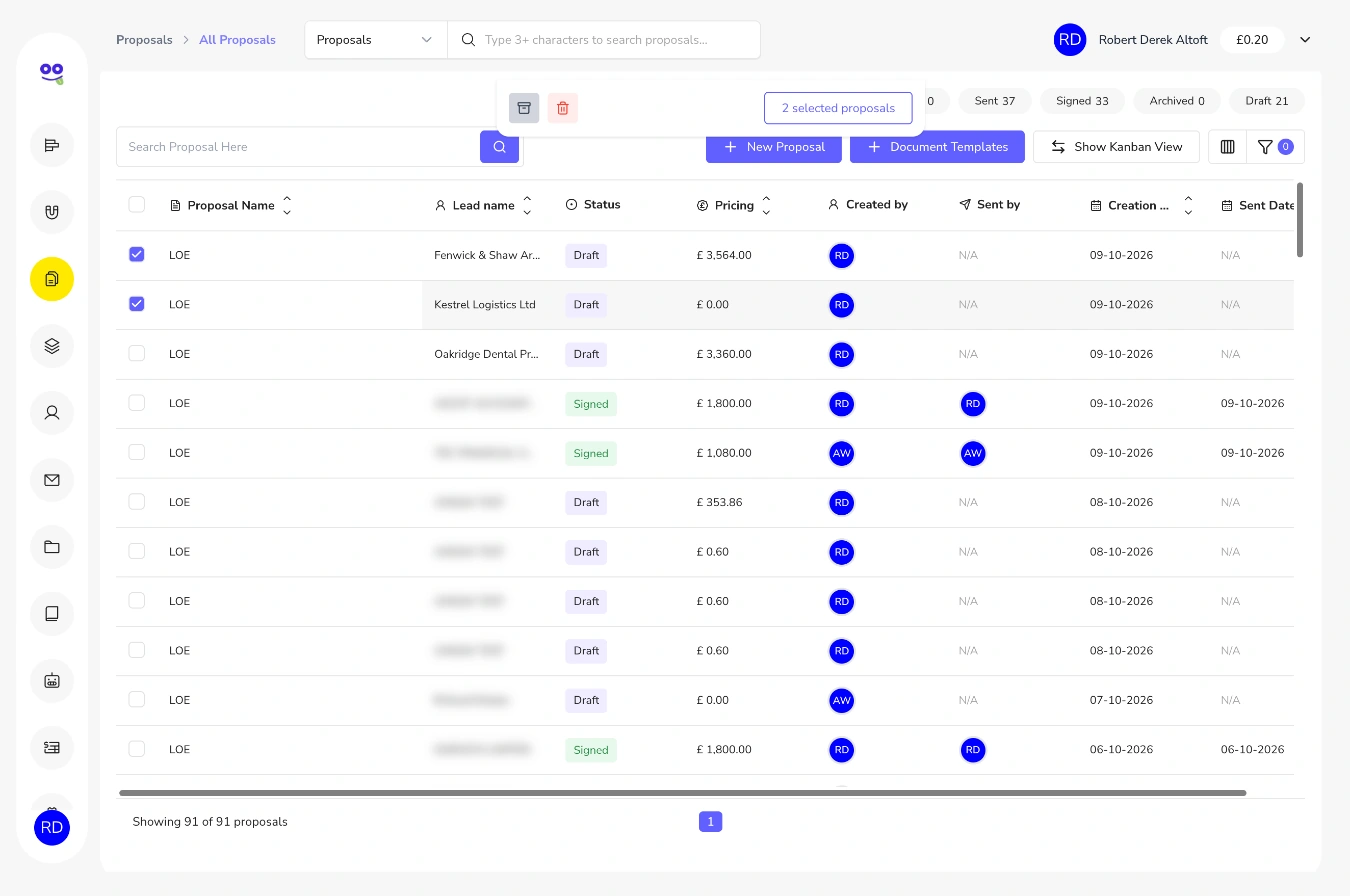Viewport: 1350px width, 896px height.
Task: Check the £353.86 row checkbox
Action: (137, 502)
